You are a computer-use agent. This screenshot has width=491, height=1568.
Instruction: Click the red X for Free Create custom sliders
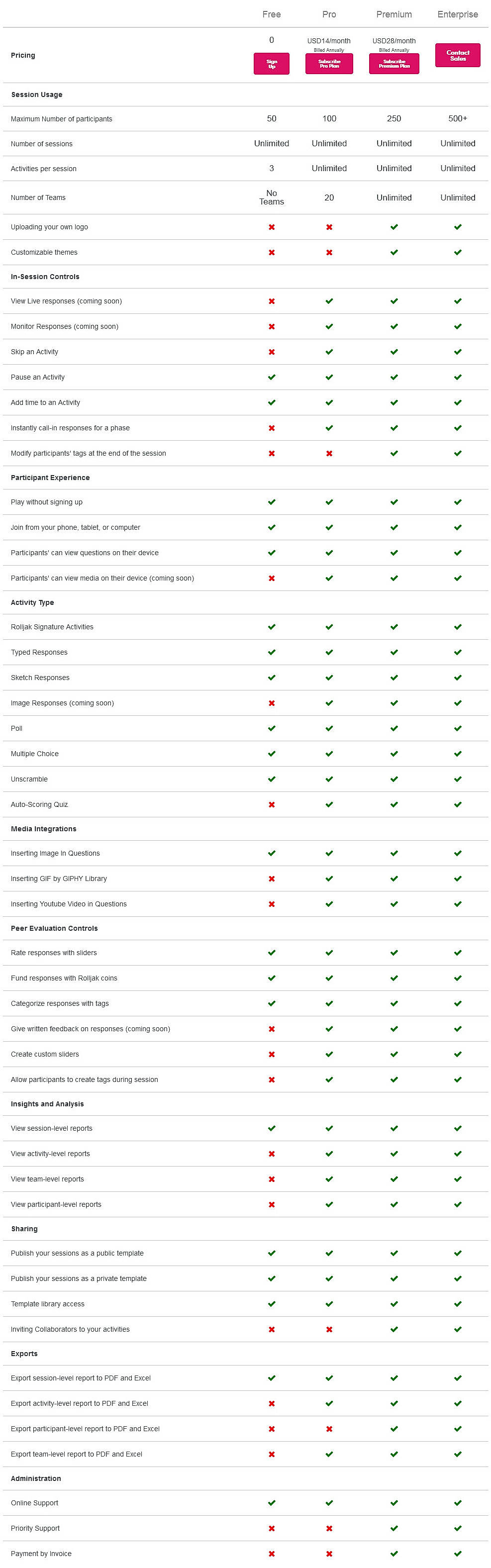(x=271, y=1054)
